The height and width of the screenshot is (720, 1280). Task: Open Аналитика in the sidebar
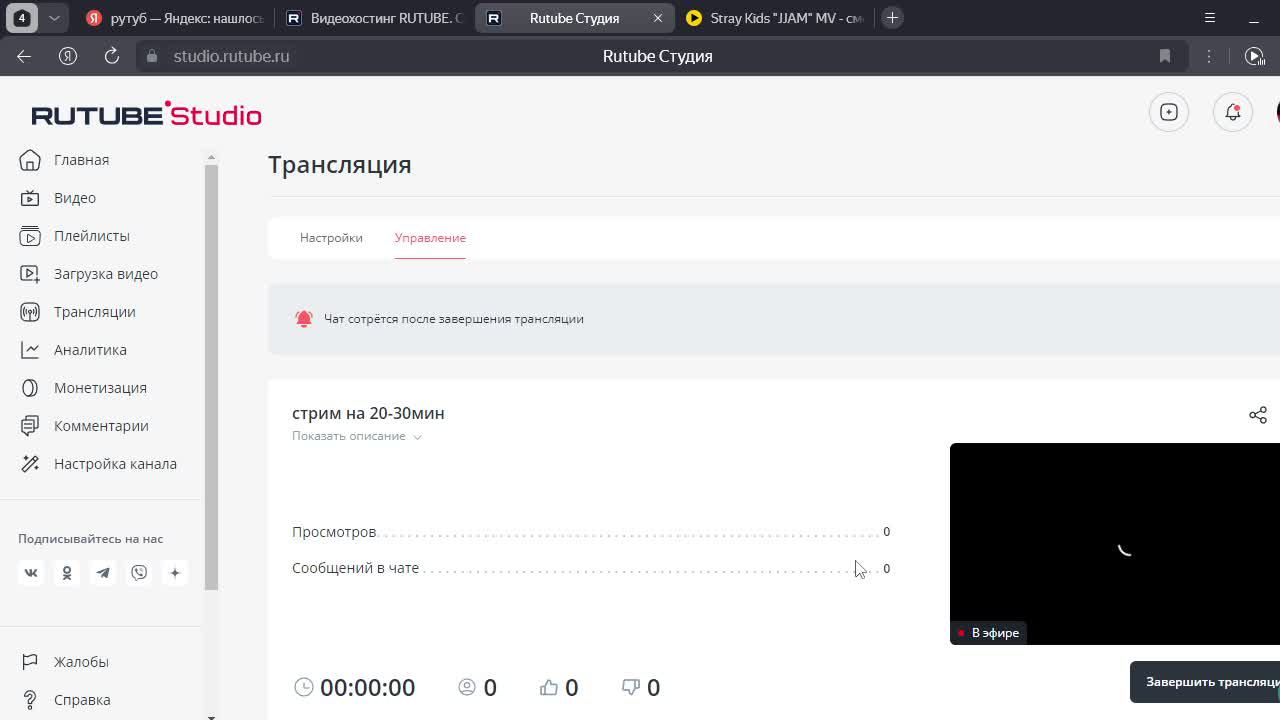click(90, 350)
